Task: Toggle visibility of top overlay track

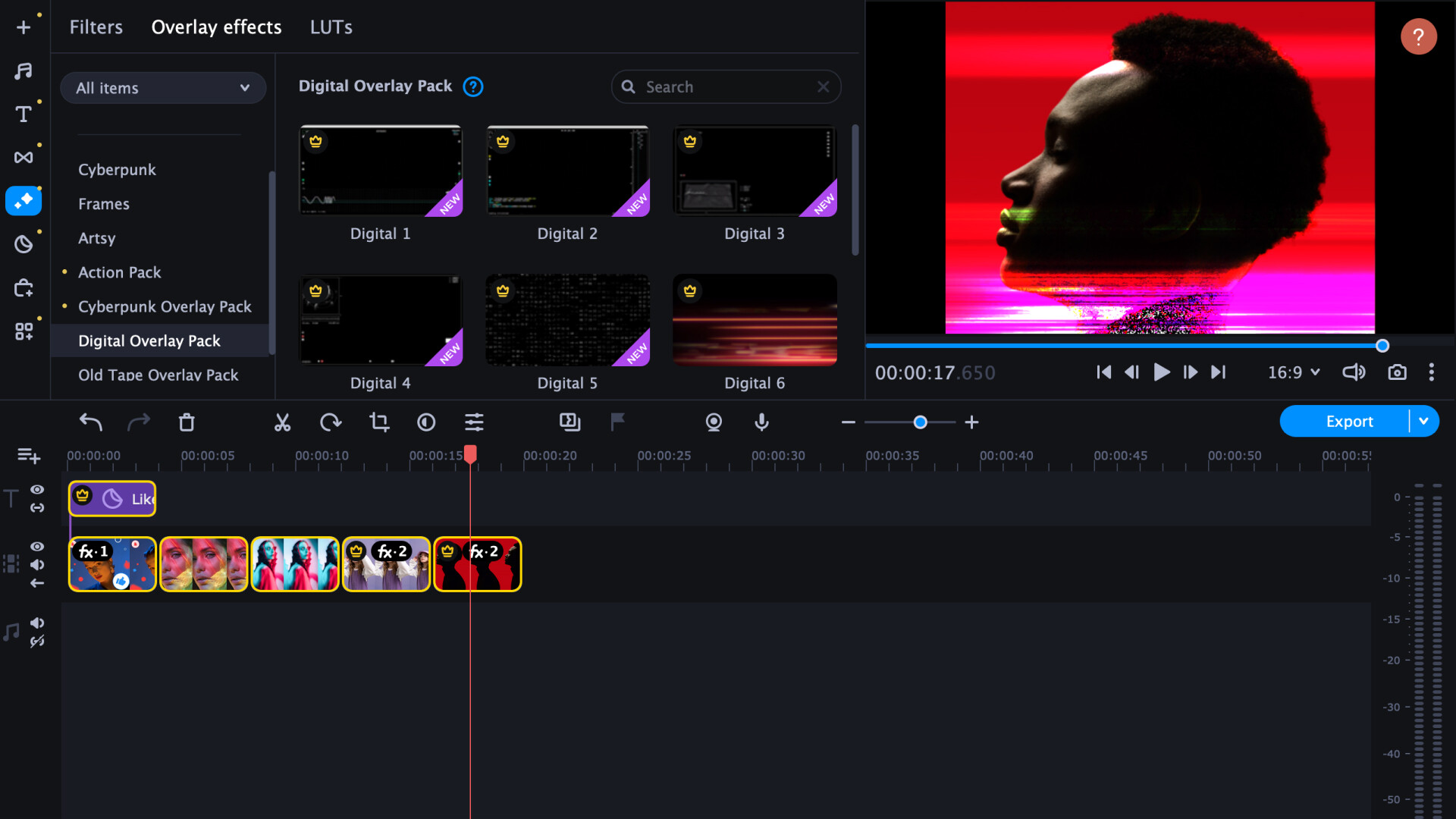Action: click(37, 490)
